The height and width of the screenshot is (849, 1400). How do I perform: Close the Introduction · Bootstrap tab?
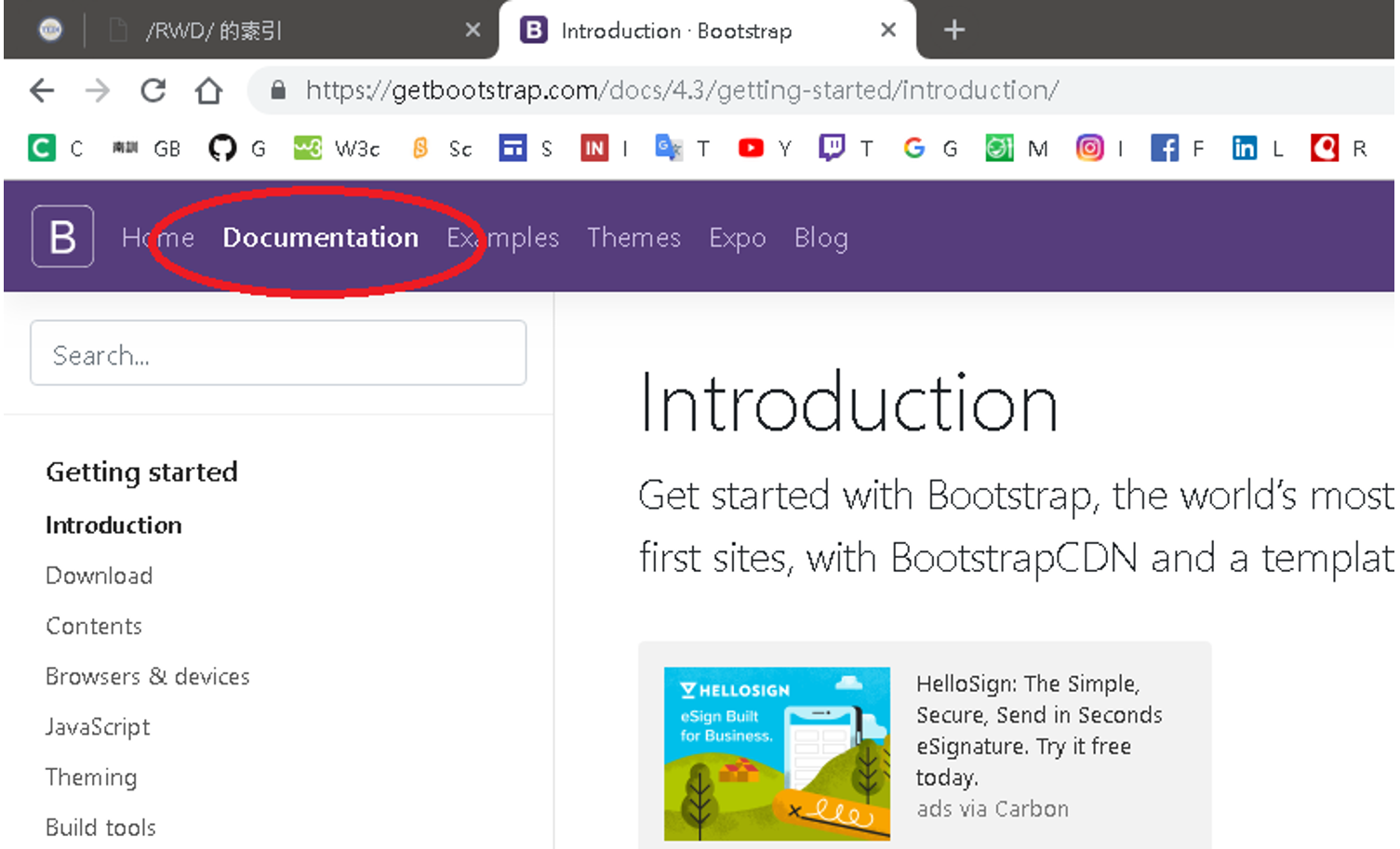(x=888, y=30)
